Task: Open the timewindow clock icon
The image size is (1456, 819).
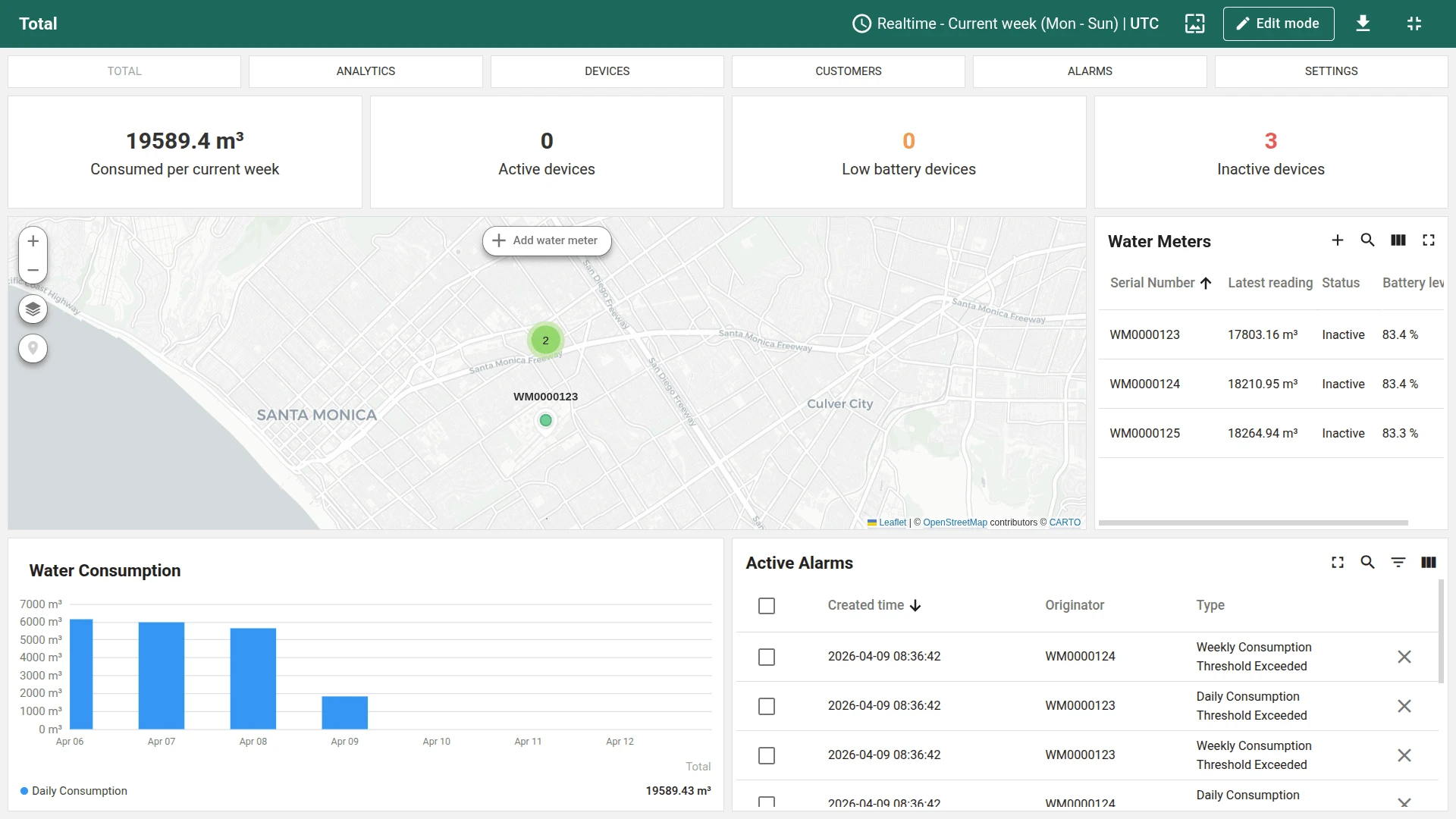Action: (x=861, y=24)
